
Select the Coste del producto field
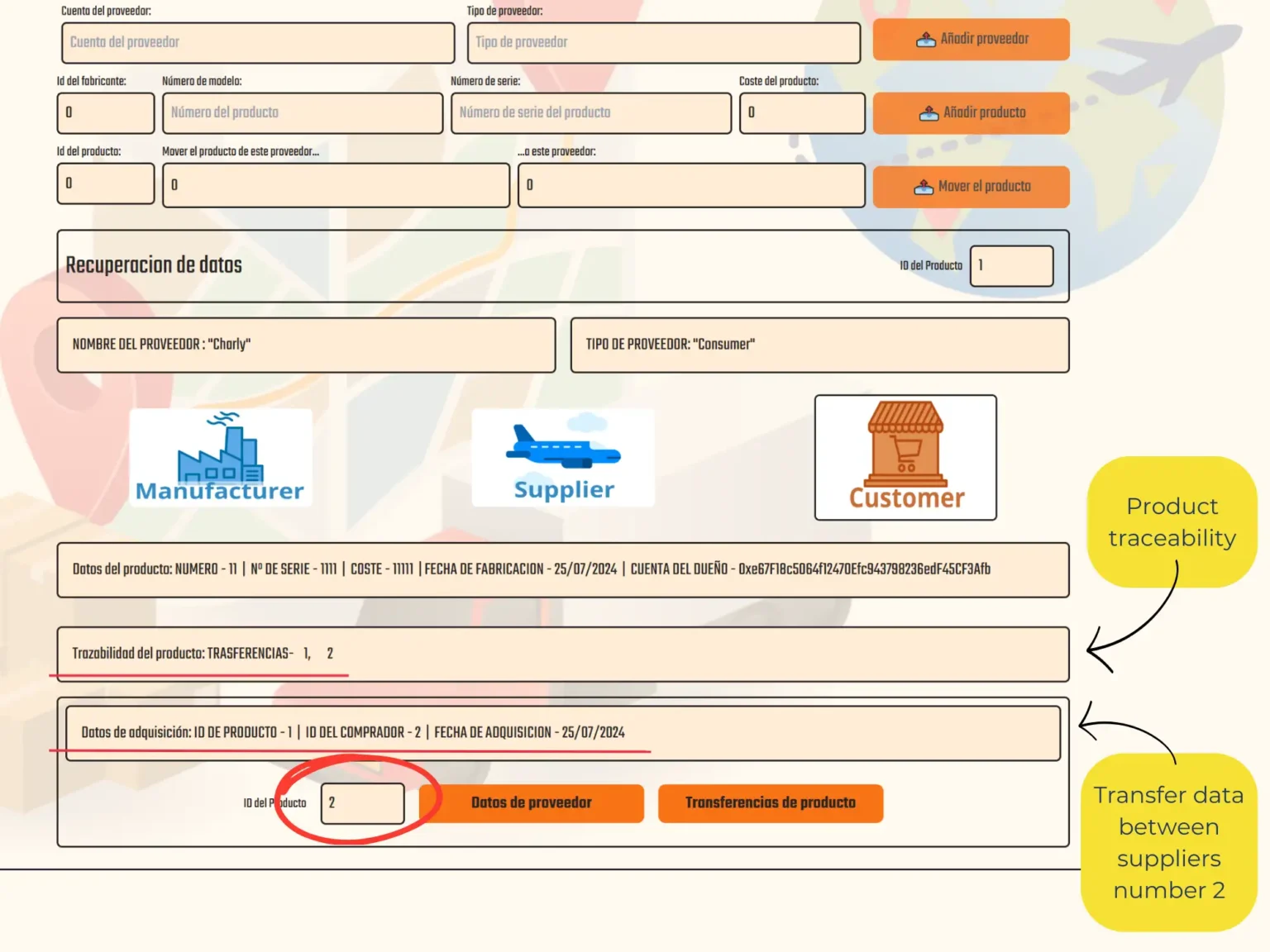pyautogui.click(x=800, y=113)
